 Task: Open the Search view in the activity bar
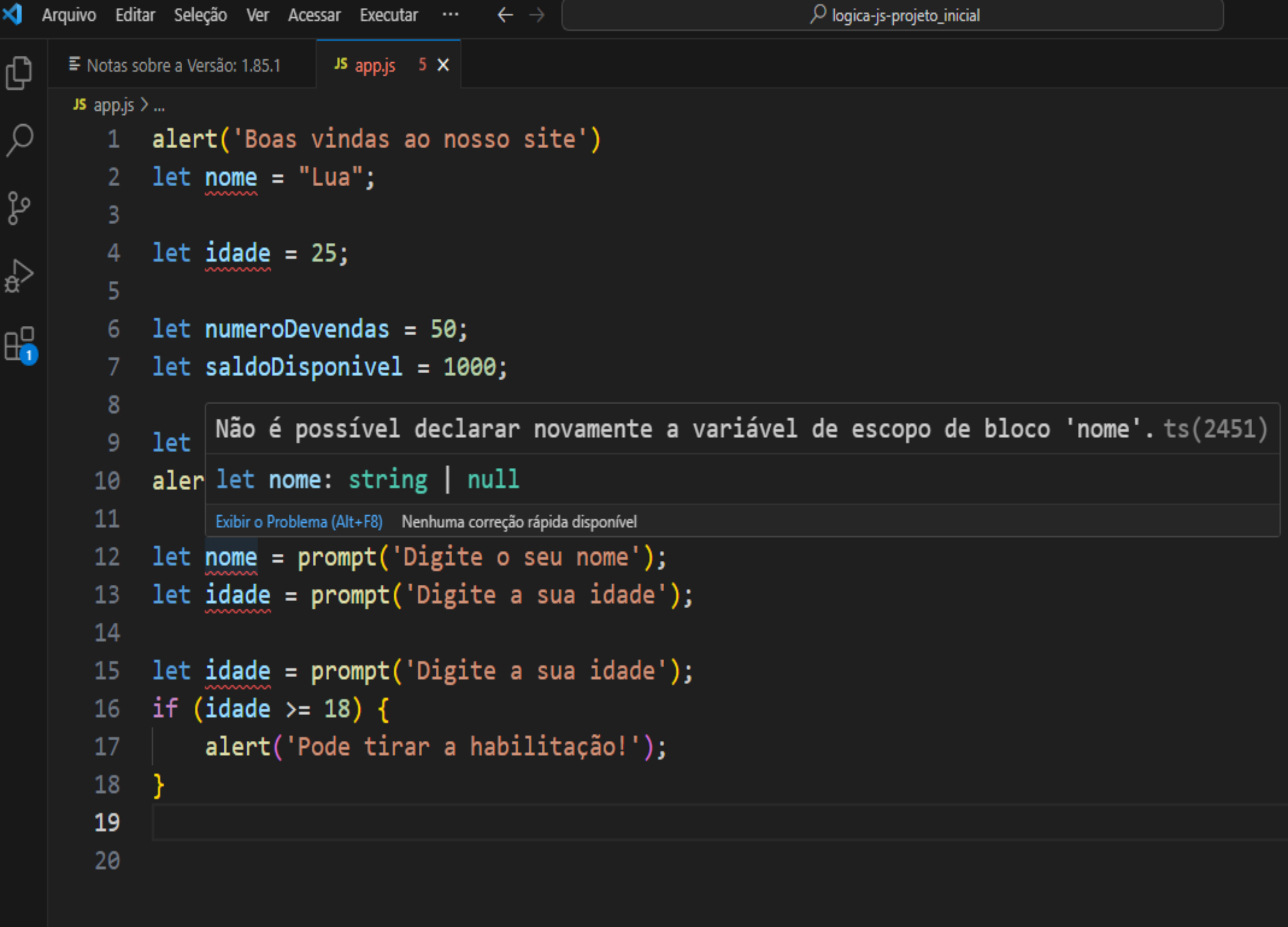pyautogui.click(x=20, y=140)
